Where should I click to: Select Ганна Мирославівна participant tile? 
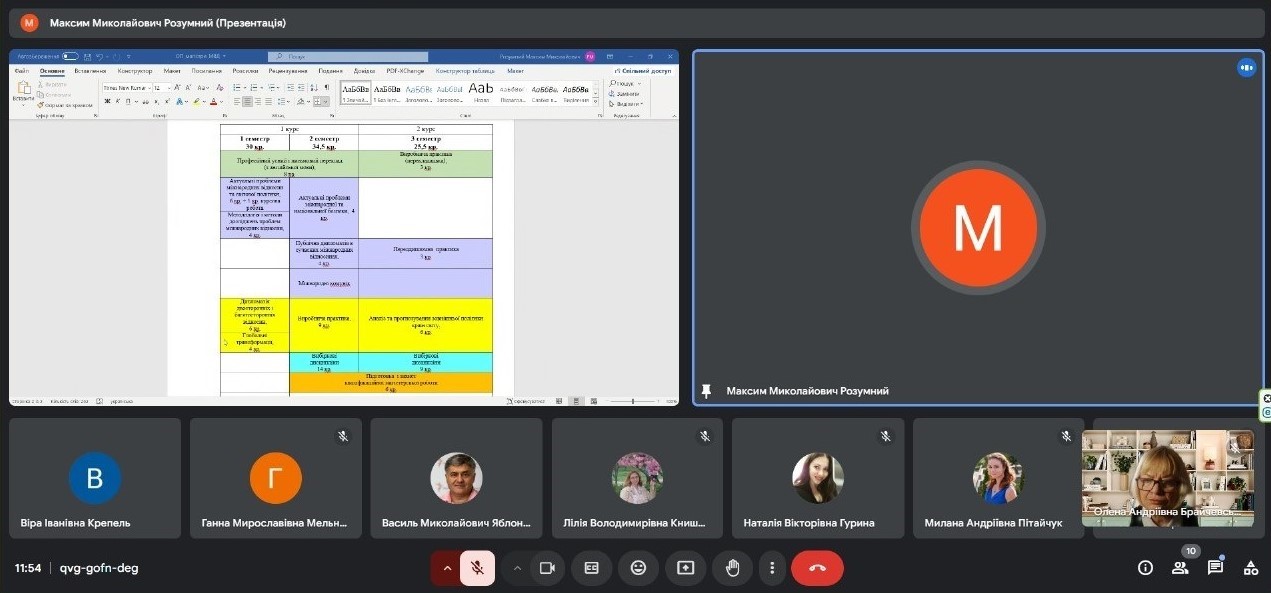276,478
